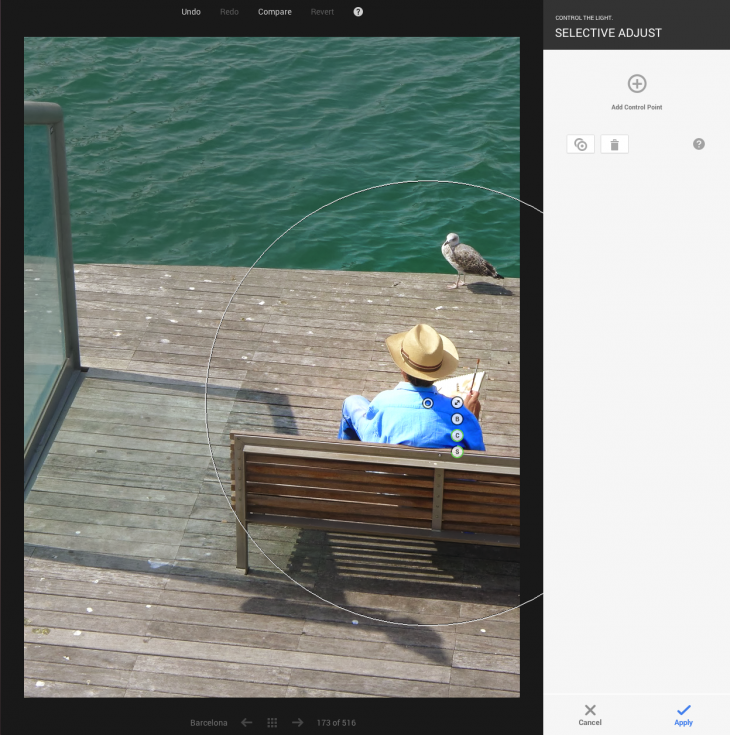Click the Selective Adjust panel title
Screen dimensions: 730x735
point(608,33)
